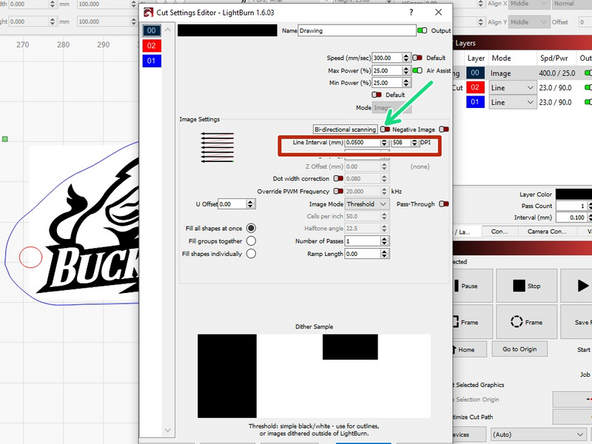Select blue layer 01 in Cut Settings list
This screenshot has width=592, height=444.
[x=151, y=61]
